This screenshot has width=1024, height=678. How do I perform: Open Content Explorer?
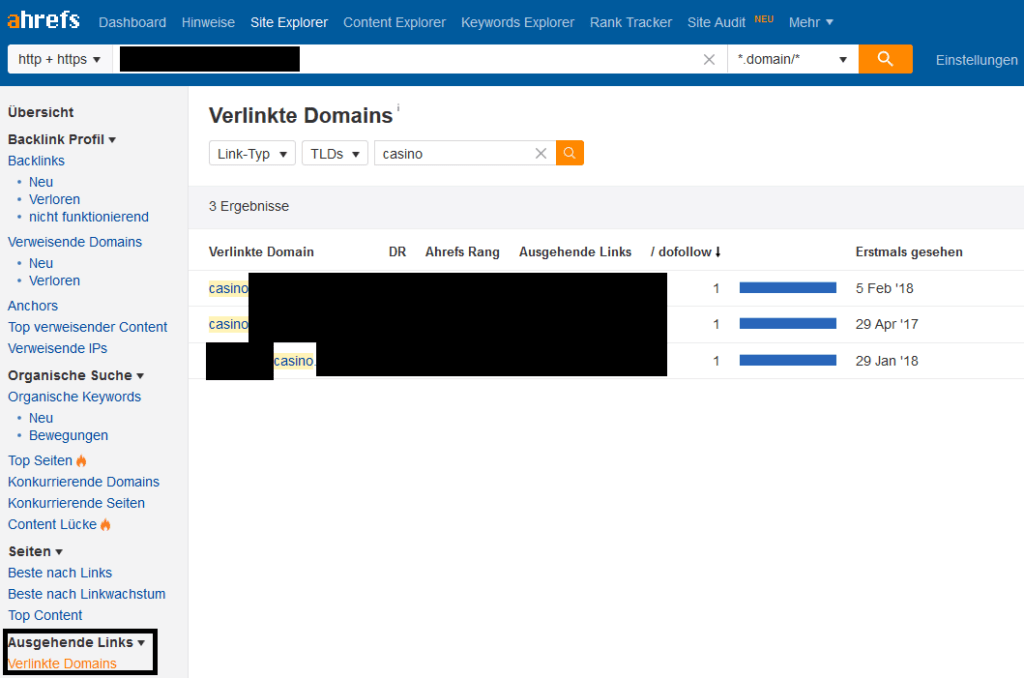[394, 22]
